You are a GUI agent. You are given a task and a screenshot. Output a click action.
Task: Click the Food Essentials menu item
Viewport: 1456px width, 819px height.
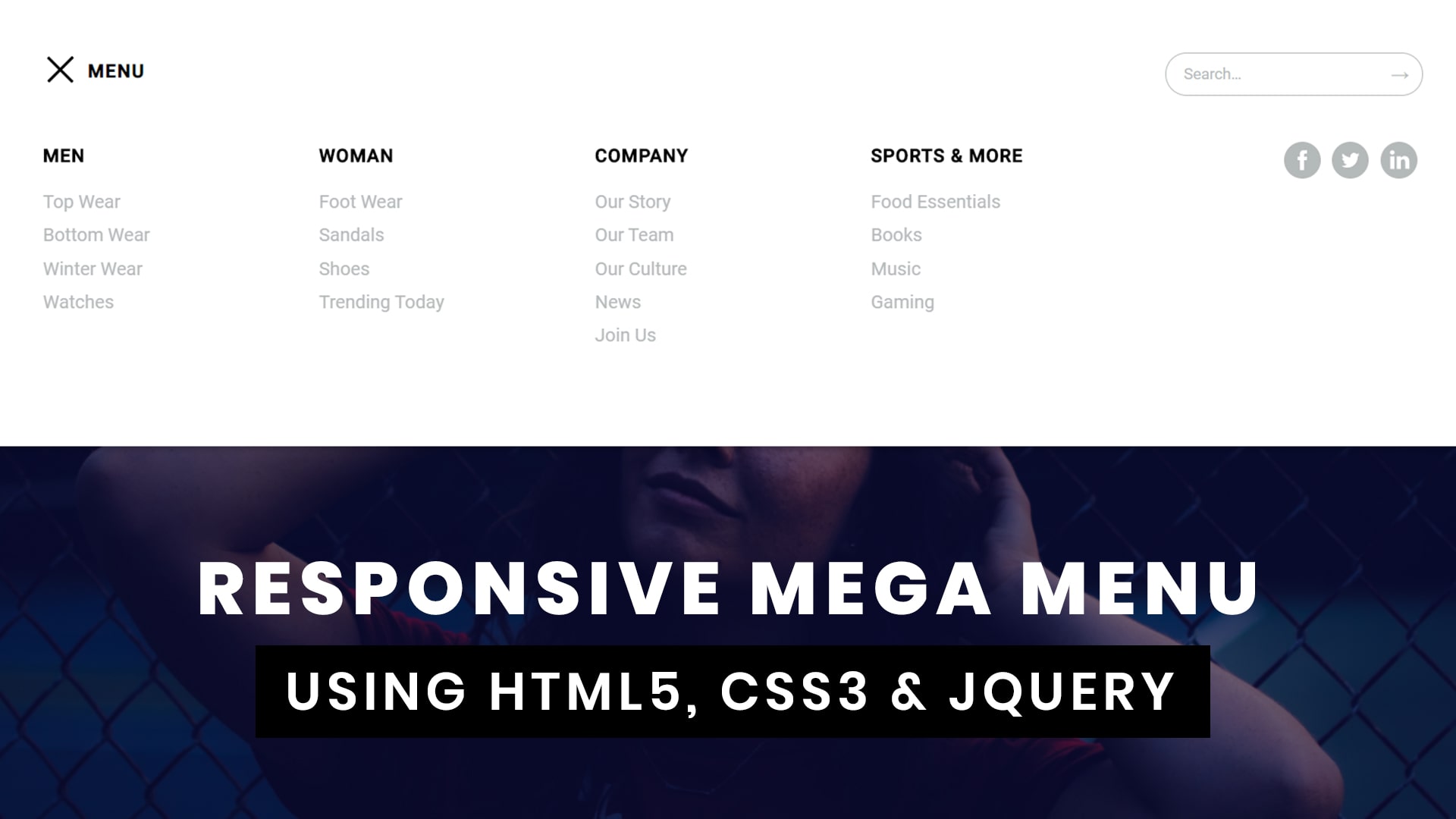click(x=936, y=201)
